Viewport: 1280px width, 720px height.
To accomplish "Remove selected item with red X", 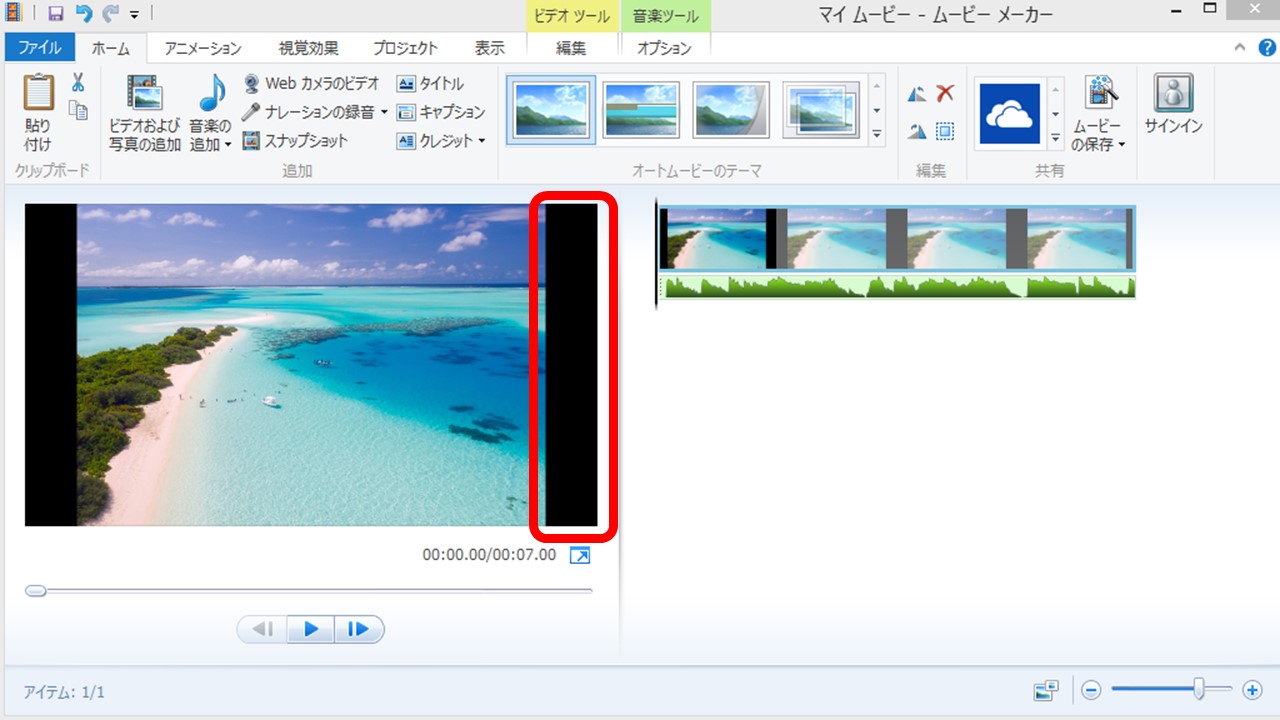I will click(945, 94).
